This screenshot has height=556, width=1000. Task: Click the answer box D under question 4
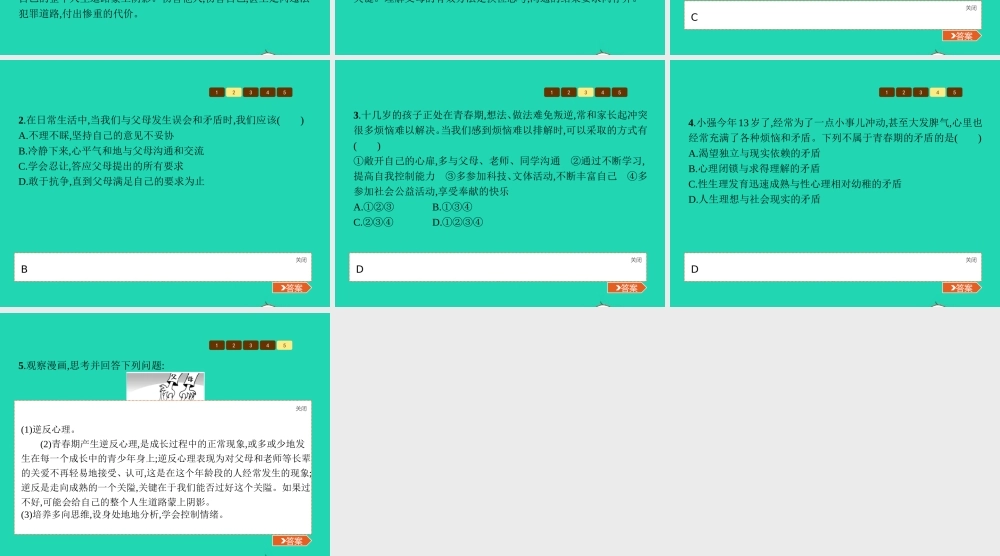(832, 267)
